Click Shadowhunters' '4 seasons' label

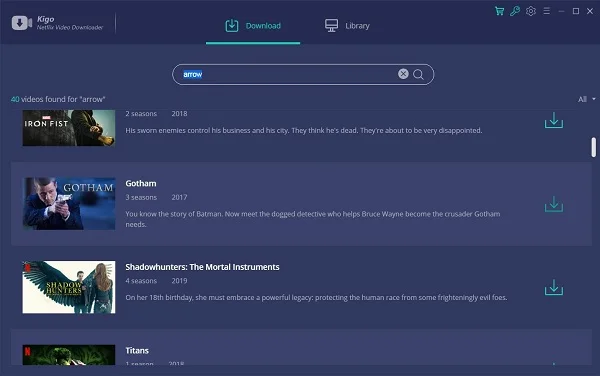coord(141,281)
